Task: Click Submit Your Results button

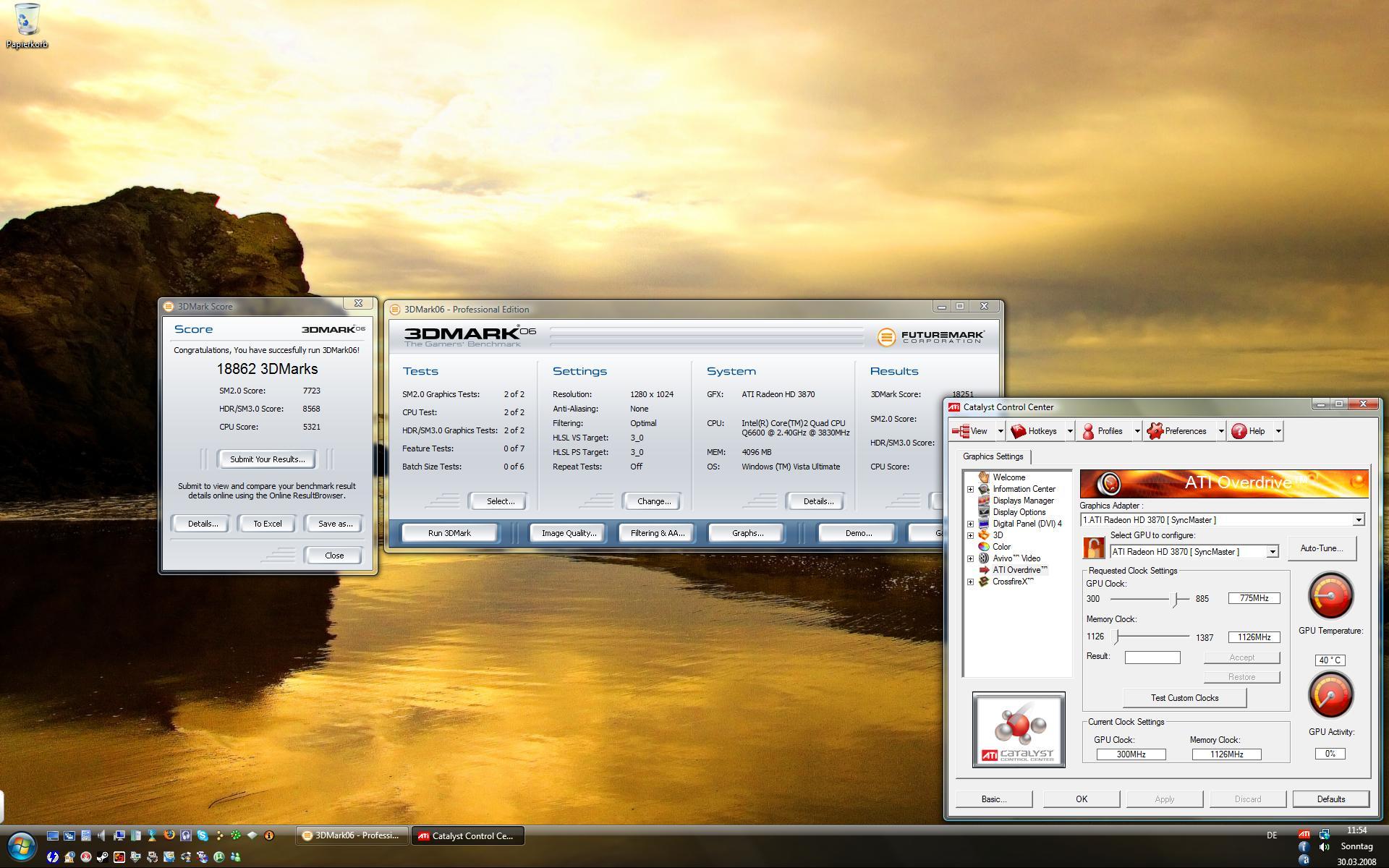Action: click(267, 459)
